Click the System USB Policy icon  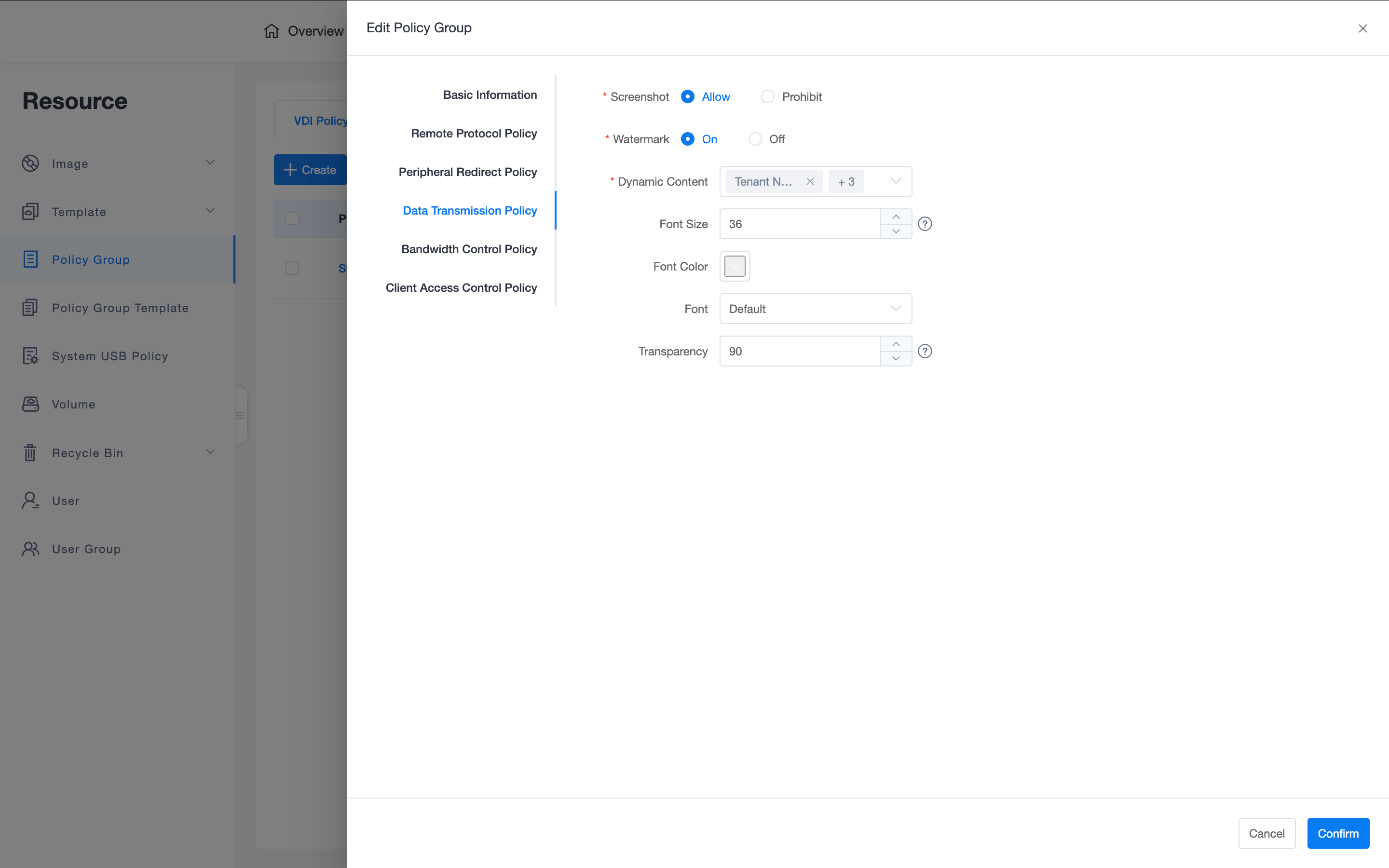click(x=30, y=356)
